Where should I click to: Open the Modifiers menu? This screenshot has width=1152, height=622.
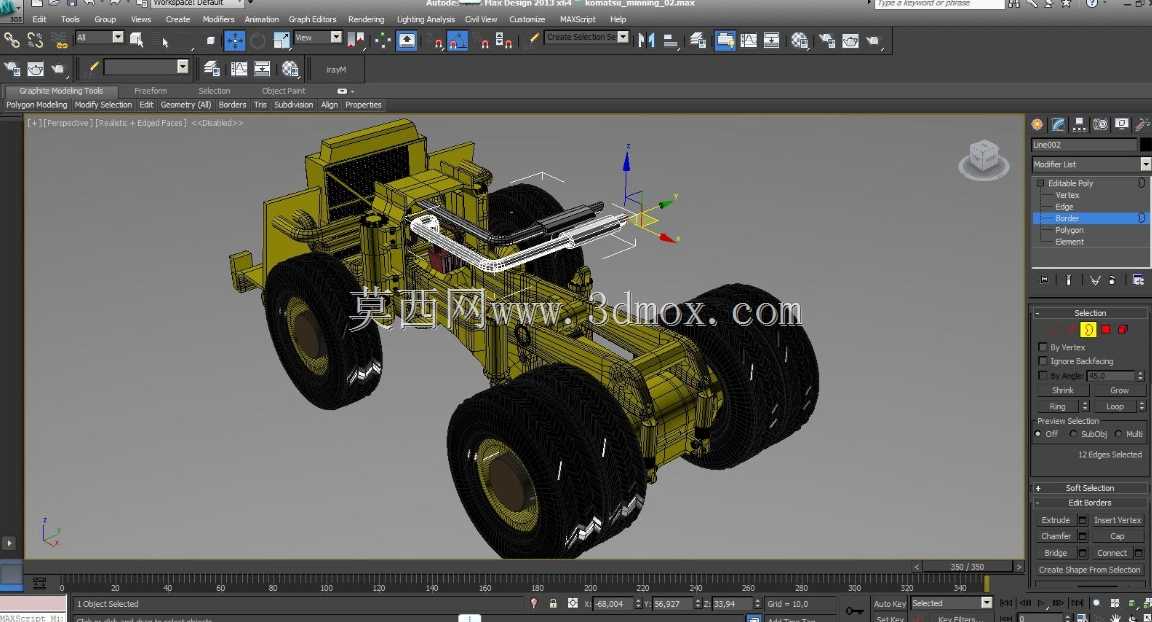pos(218,19)
